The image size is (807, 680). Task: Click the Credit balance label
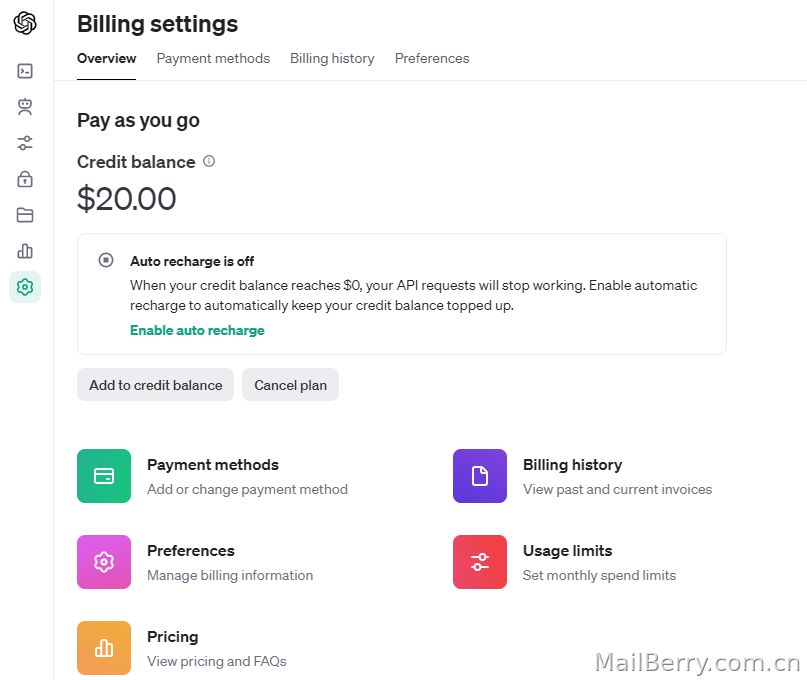(x=136, y=162)
